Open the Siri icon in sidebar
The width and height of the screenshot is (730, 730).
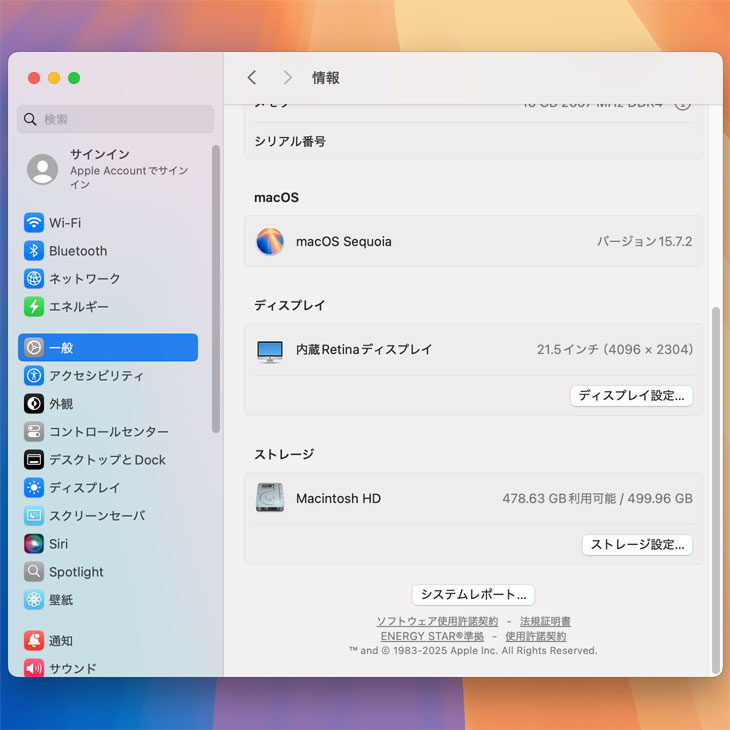[x=34, y=544]
